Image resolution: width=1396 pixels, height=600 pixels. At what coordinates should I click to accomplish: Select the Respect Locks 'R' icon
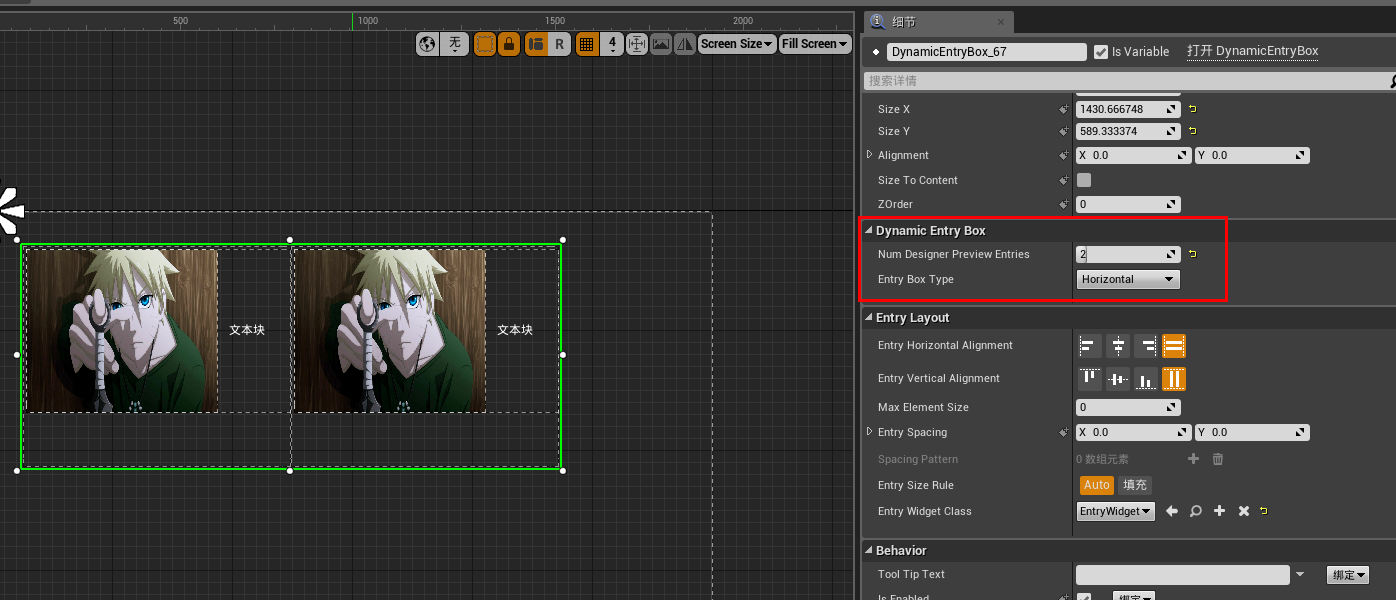[x=559, y=44]
